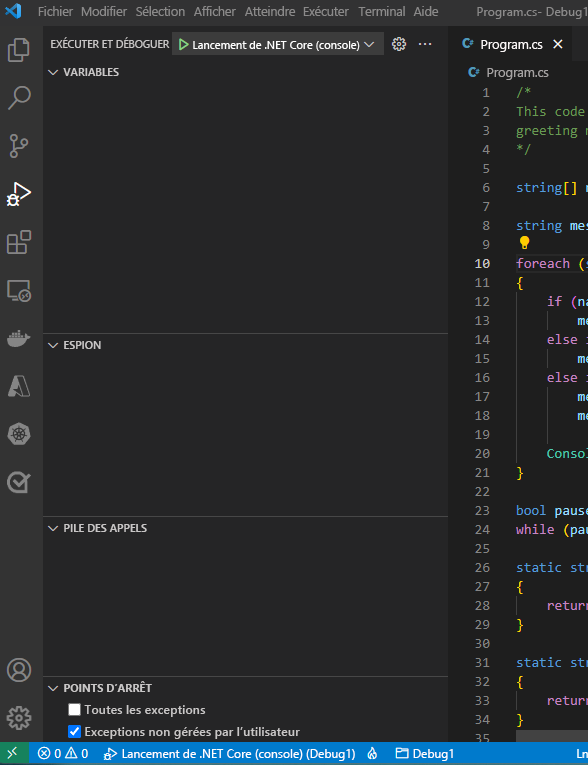Open the Modifier menu

tap(103, 11)
